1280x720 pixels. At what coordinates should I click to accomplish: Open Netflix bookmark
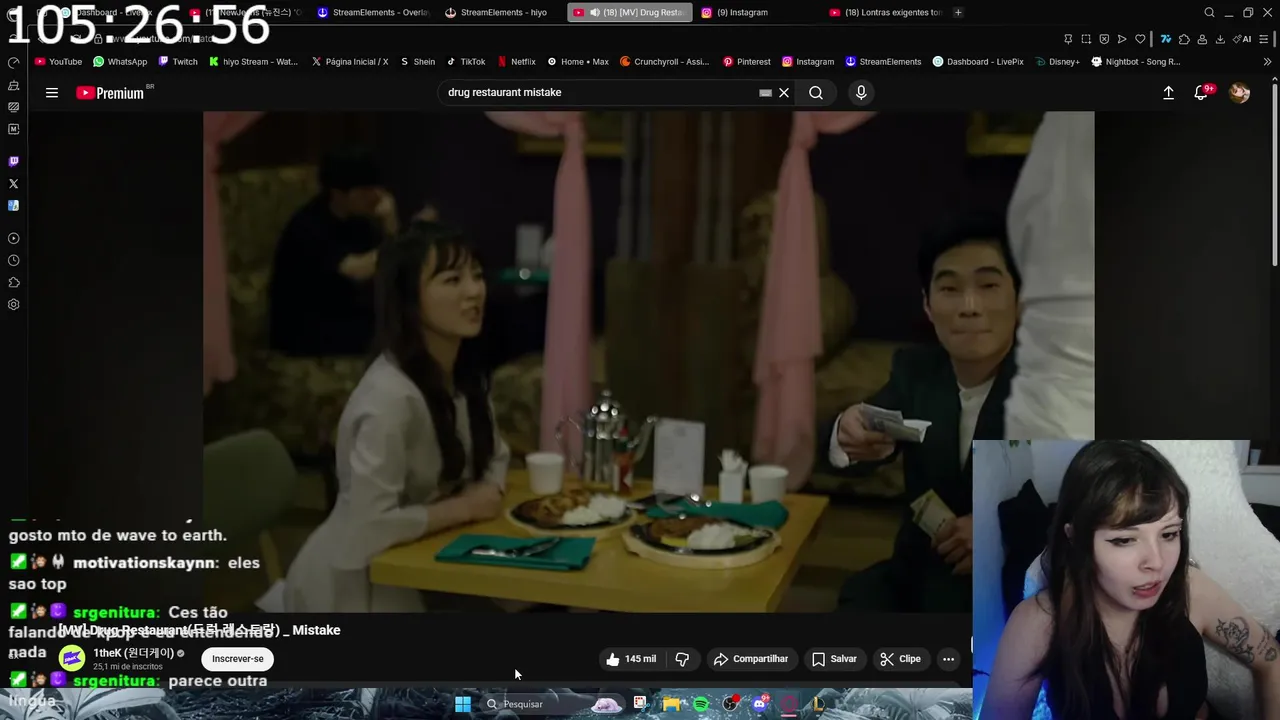coord(517,61)
